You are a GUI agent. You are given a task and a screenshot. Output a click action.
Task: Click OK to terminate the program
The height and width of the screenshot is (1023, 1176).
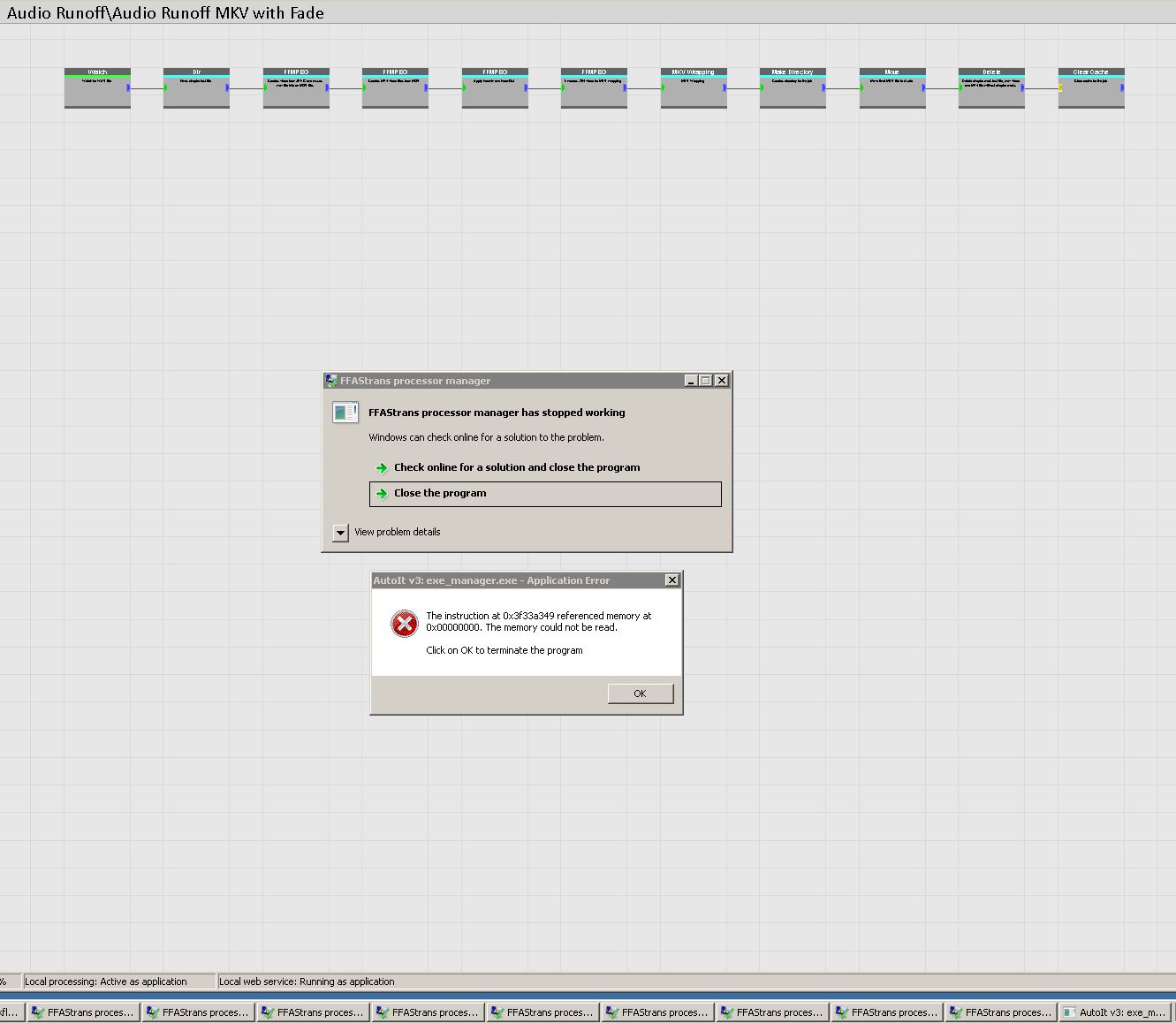point(641,693)
